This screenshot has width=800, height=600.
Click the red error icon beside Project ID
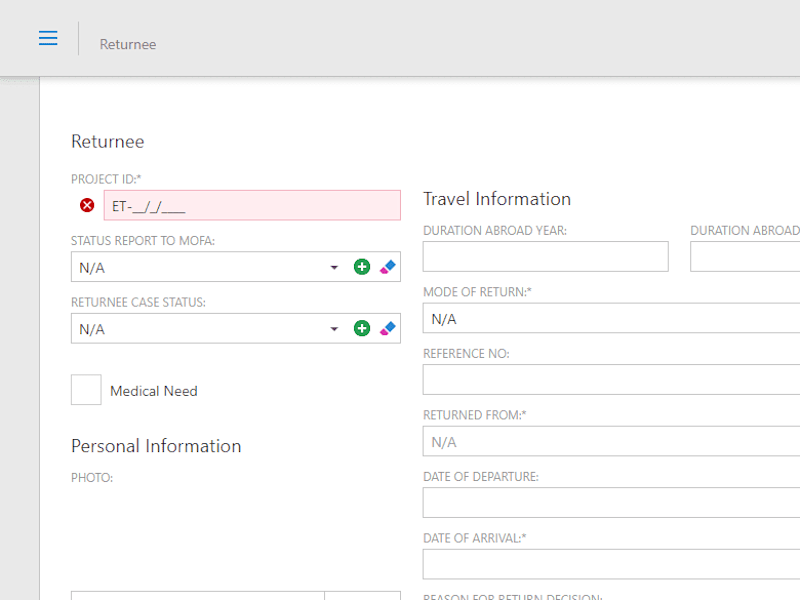pyautogui.click(x=87, y=205)
